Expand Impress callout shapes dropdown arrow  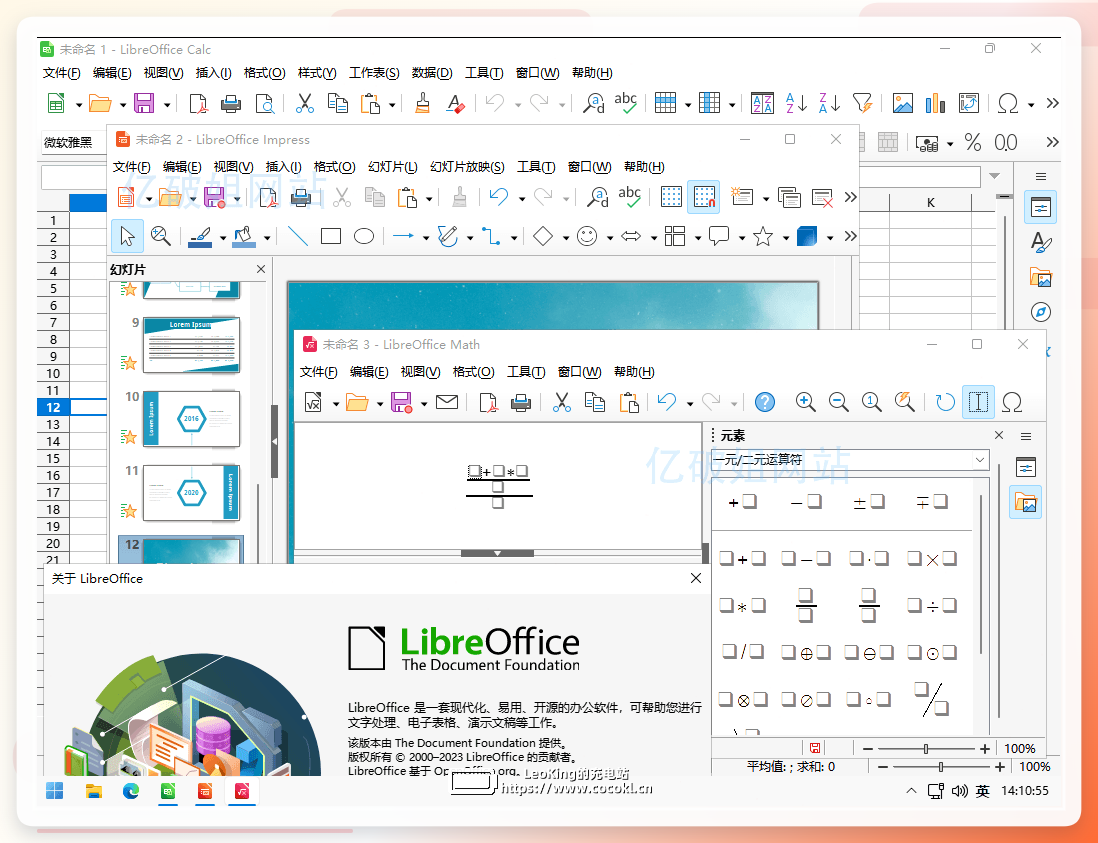point(742,238)
